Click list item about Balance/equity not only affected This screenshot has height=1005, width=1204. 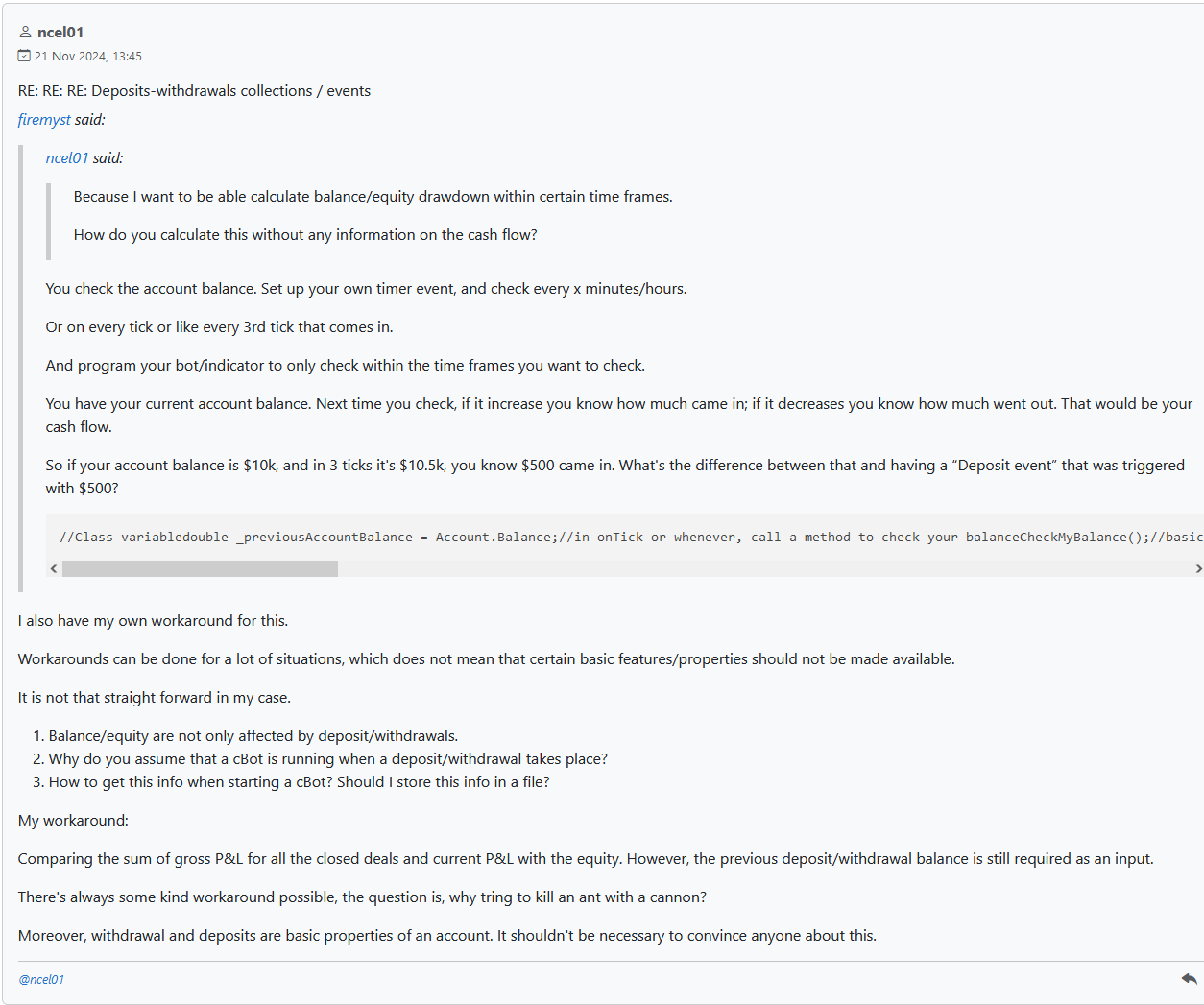[253, 736]
